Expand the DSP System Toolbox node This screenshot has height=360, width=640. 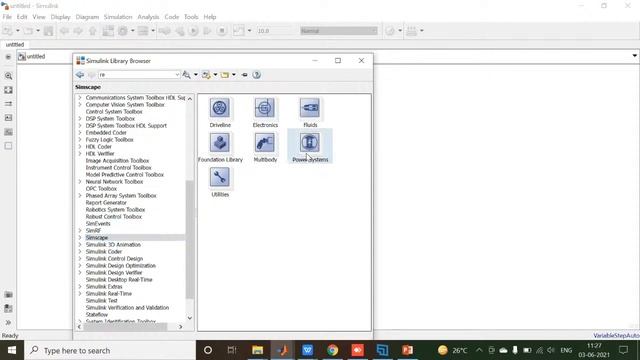(80, 118)
